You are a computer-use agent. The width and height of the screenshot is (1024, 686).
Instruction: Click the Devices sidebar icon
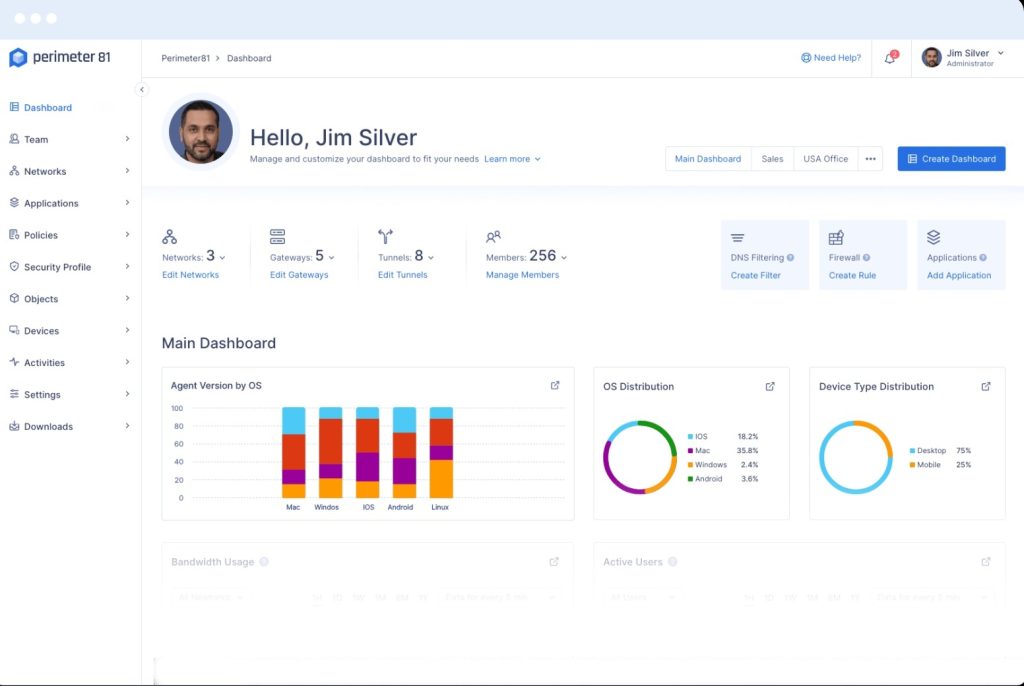point(14,331)
